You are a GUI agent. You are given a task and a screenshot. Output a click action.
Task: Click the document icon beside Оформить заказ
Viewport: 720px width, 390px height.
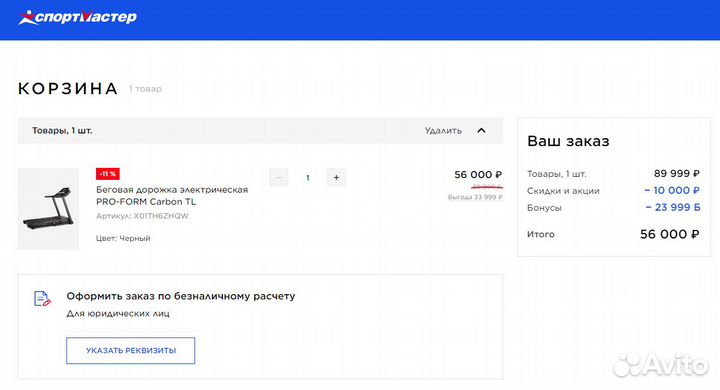tap(42, 299)
